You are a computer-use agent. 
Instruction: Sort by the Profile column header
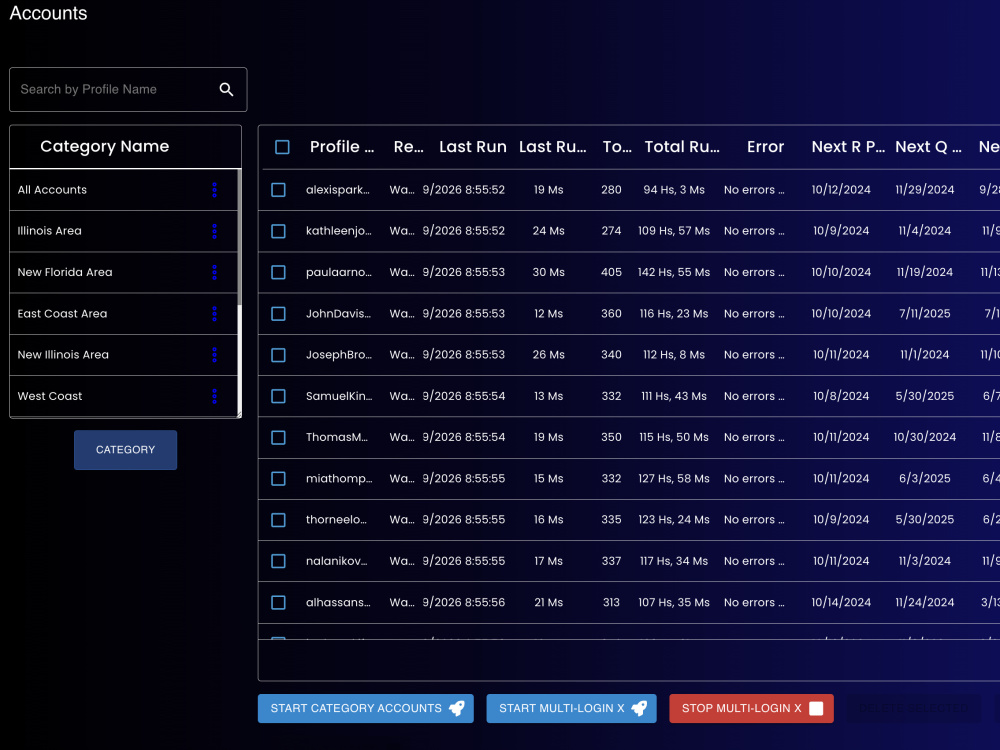coord(342,147)
